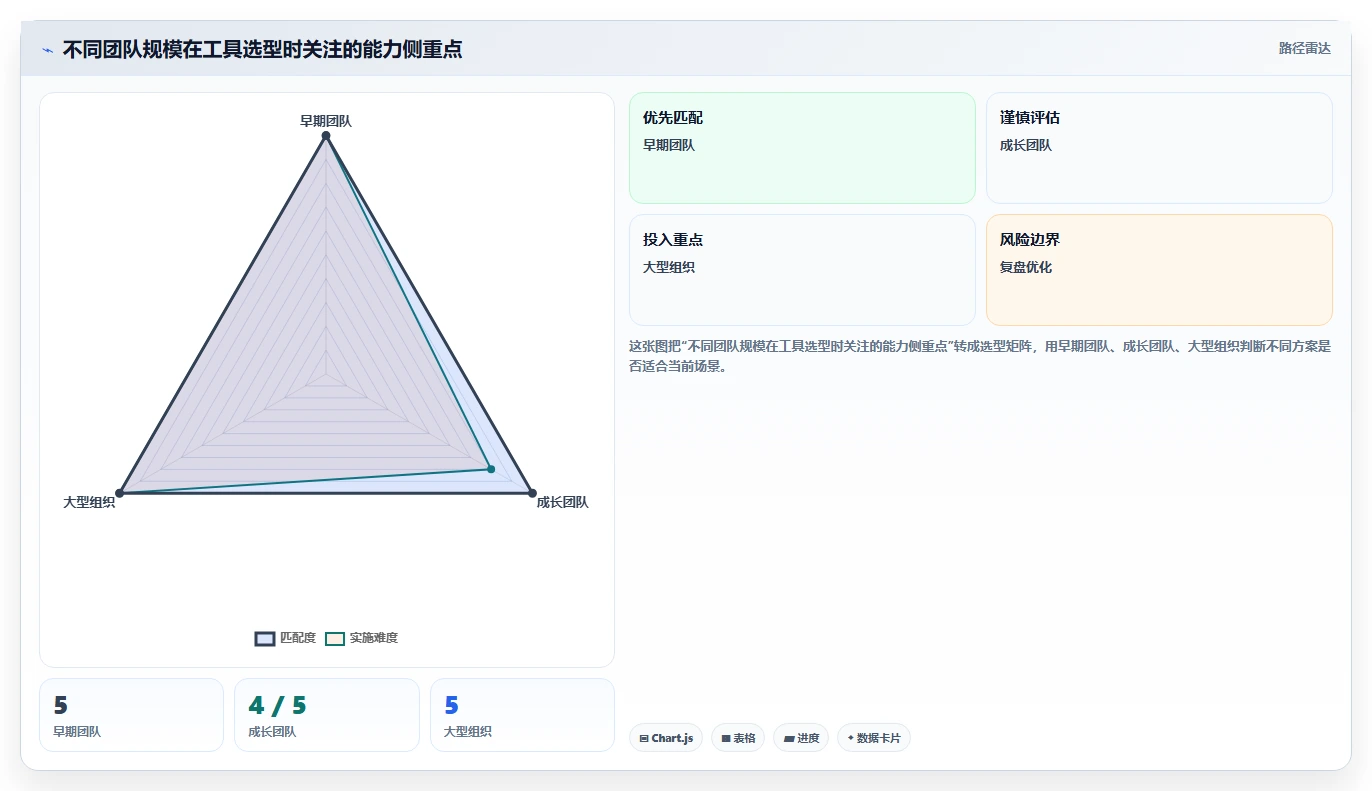Select the 进度 tag chip
This screenshot has height=791, width=1372.
(x=801, y=738)
